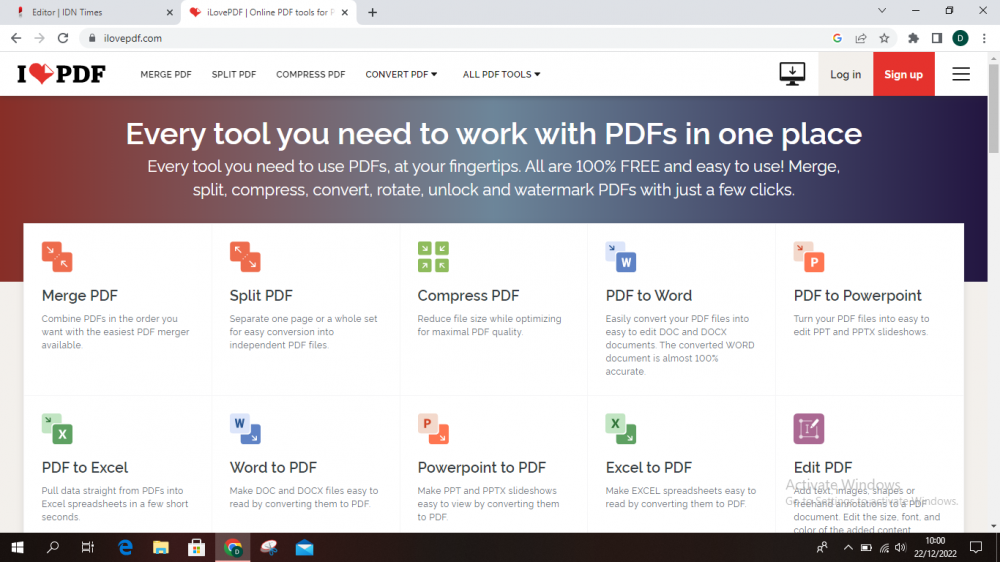Image resolution: width=1000 pixels, height=562 pixels.
Task: Open Windows Start menu
Action: point(17,547)
